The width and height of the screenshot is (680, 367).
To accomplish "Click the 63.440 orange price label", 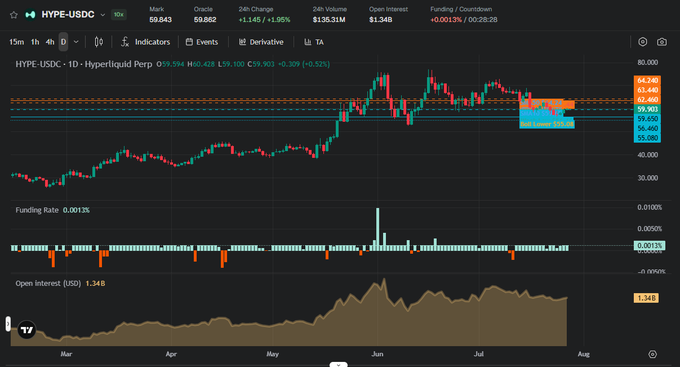I will [647, 90].
